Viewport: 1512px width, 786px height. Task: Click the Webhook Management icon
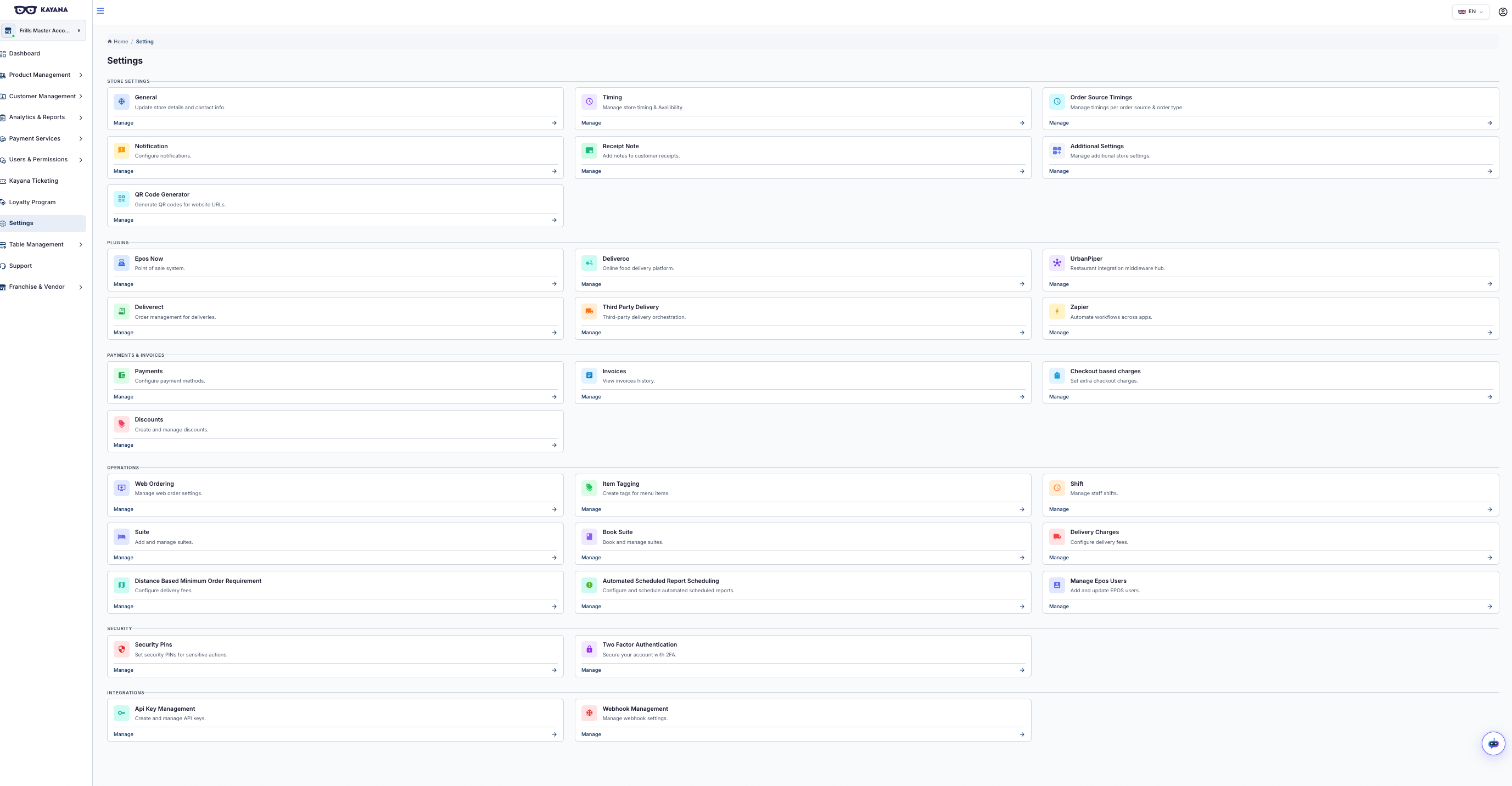click(589, 713)
